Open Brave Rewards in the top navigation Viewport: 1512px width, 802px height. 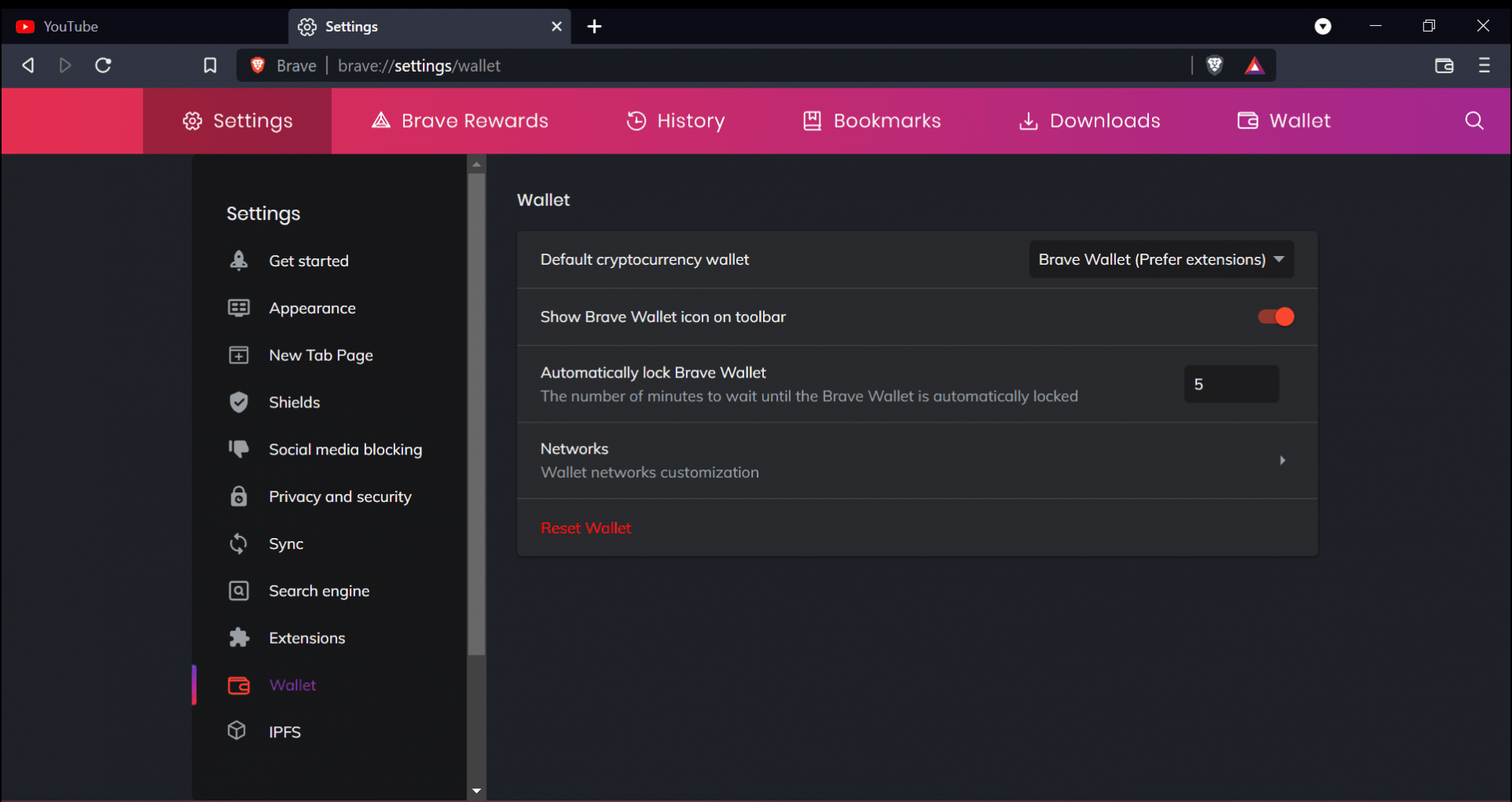pos(460,121)
